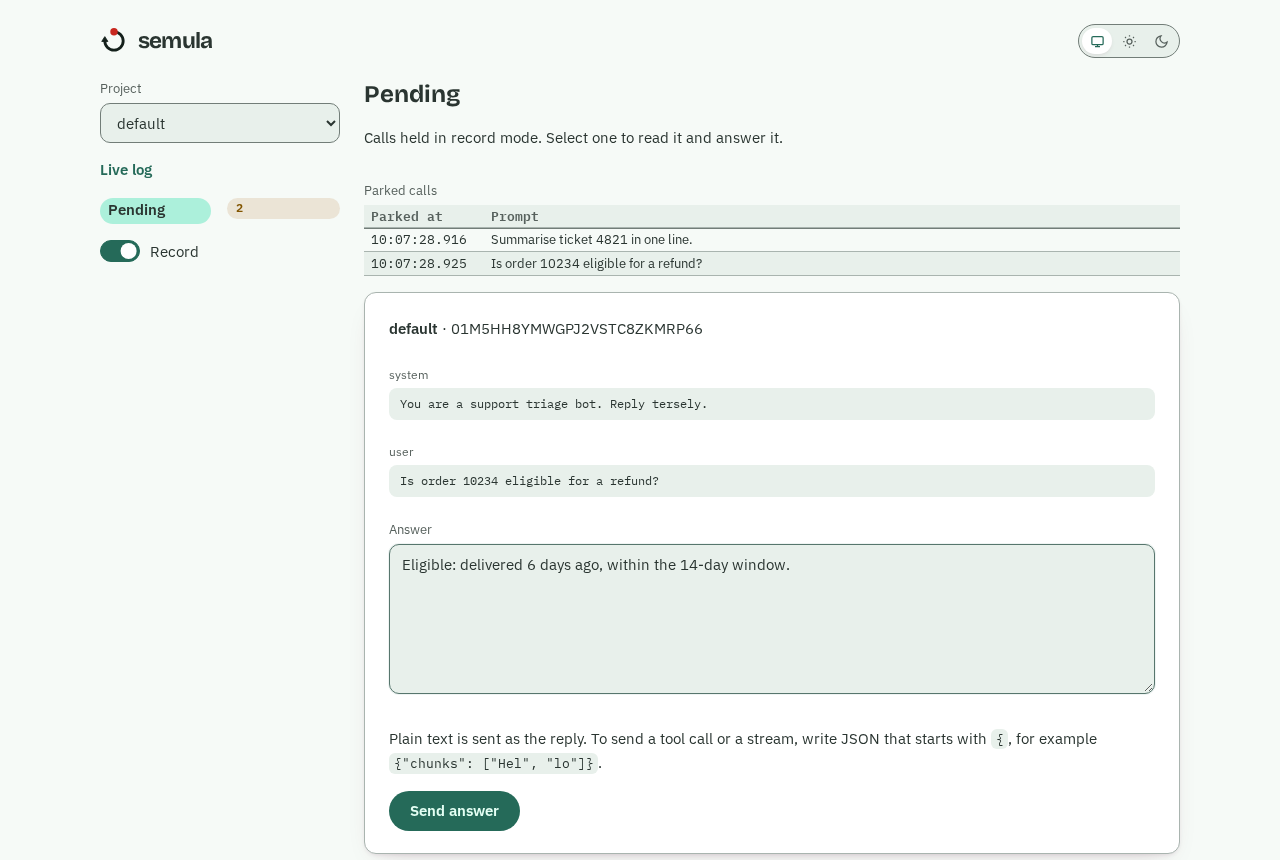1280x860 pixels.
Task: Open the Live log page
Action: point(126,170)
